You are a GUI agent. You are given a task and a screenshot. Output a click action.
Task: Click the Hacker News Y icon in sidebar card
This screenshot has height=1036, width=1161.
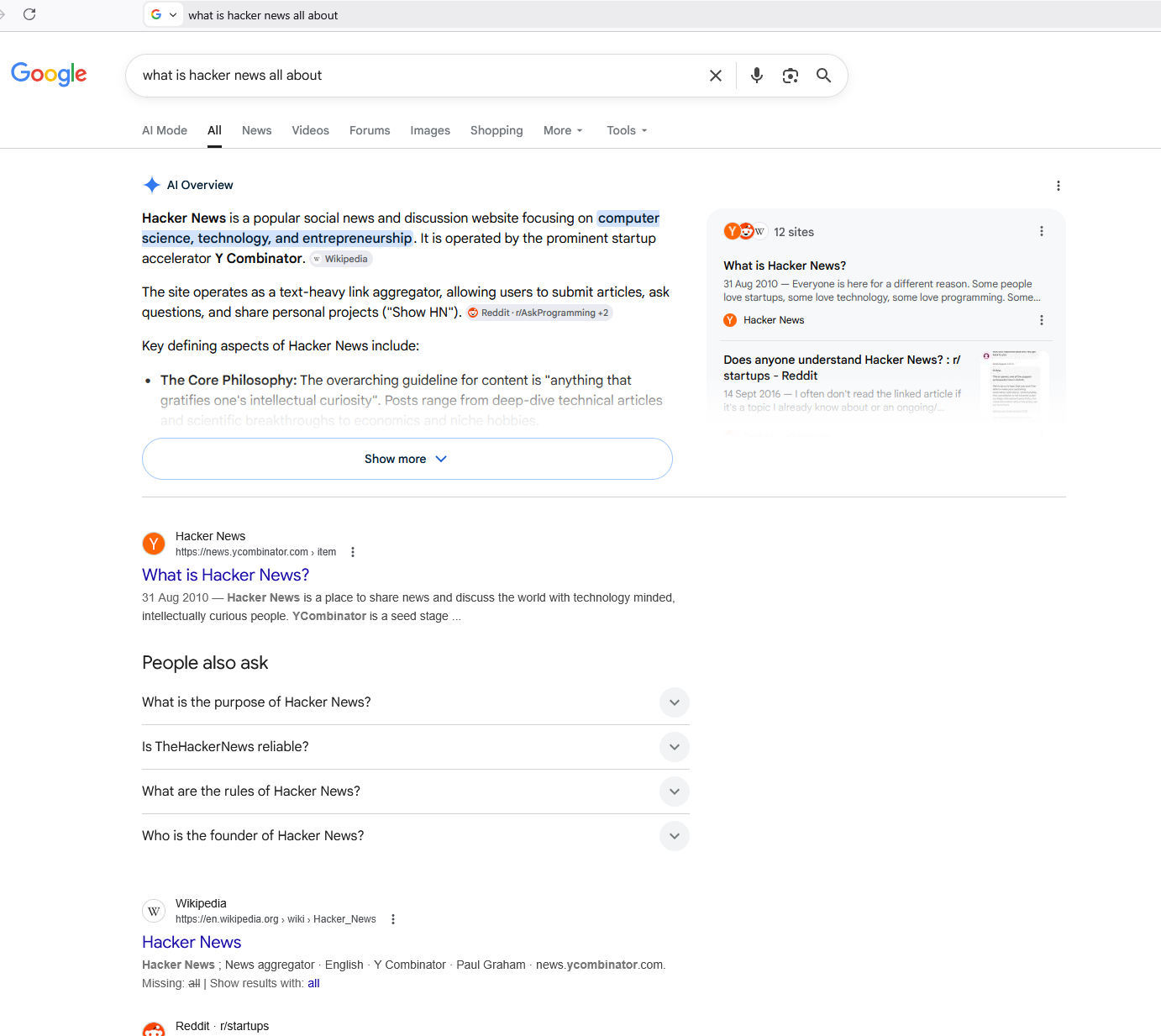pos(730,320)
